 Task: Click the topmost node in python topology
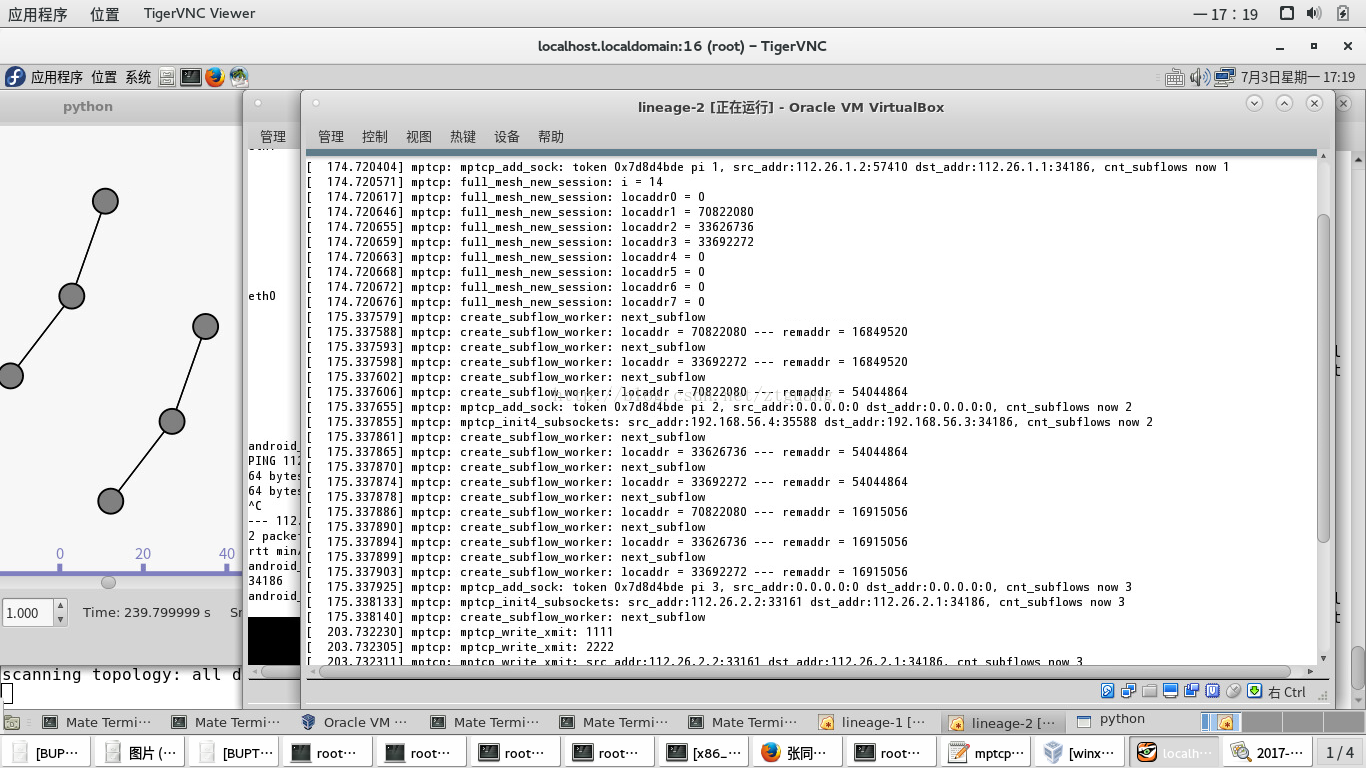(105, 201)
